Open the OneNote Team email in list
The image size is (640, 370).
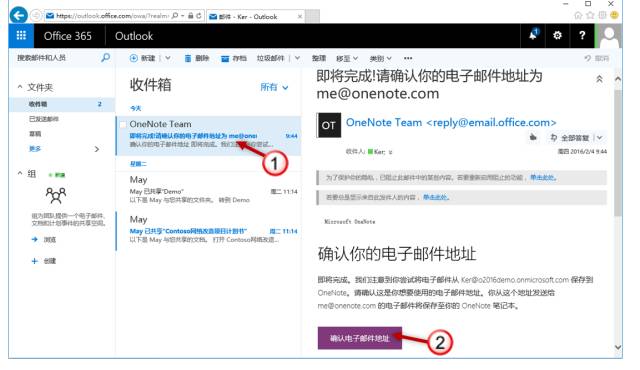tap(209, 135)
